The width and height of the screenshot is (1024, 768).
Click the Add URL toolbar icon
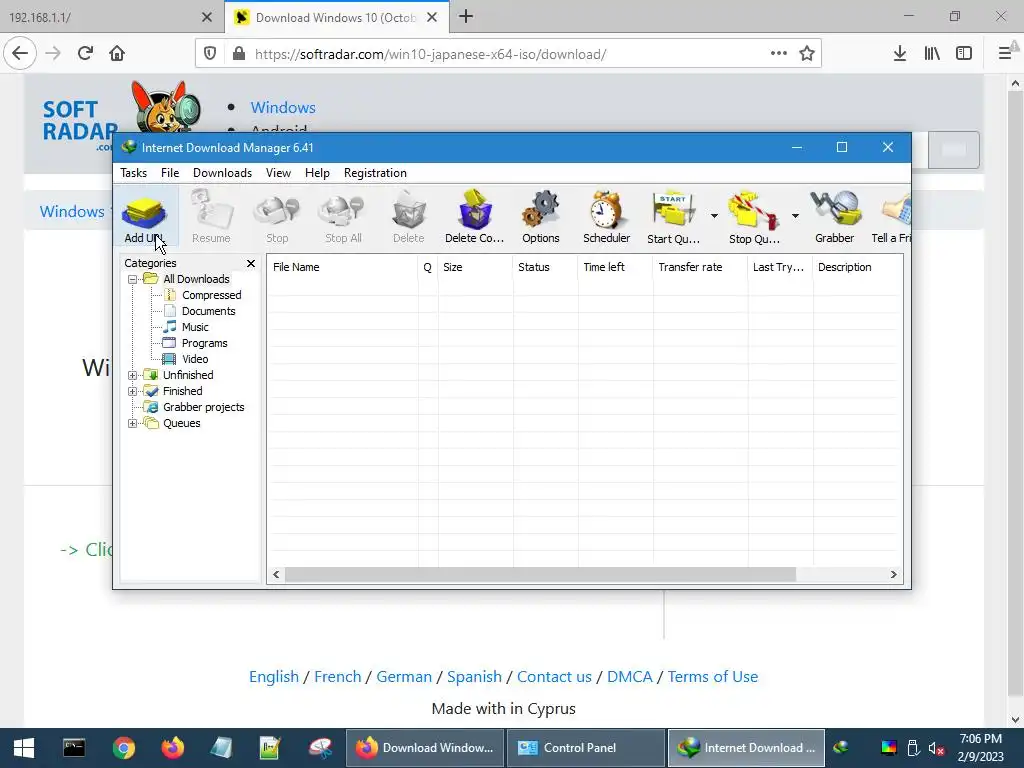[144, 218]
